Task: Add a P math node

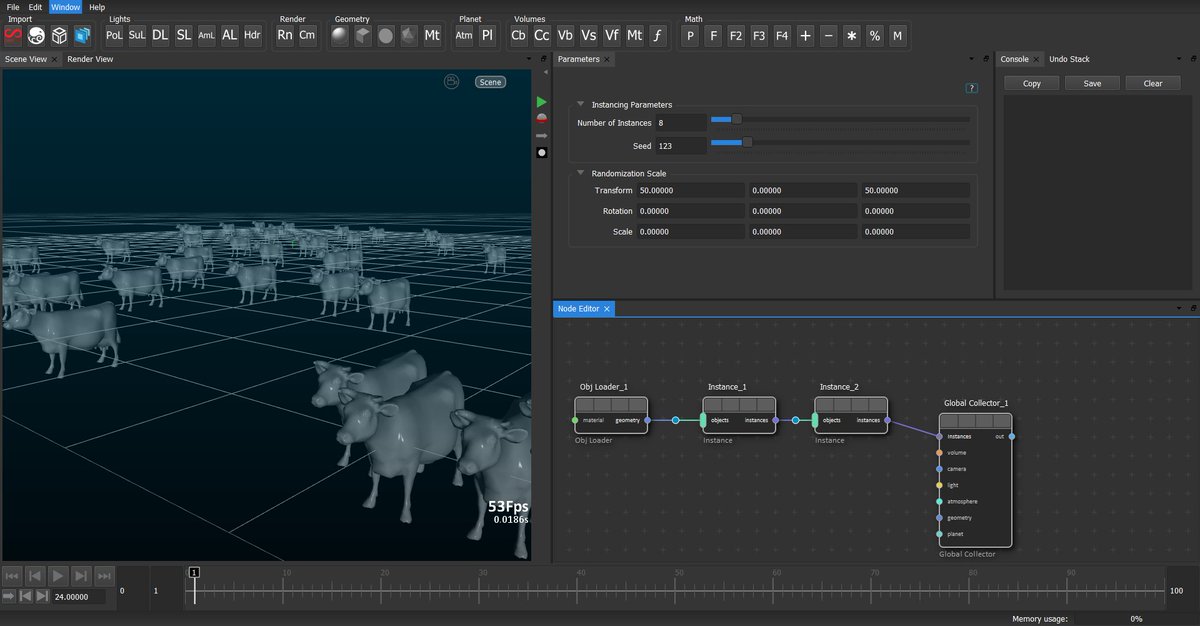Action: pos(690,35)
